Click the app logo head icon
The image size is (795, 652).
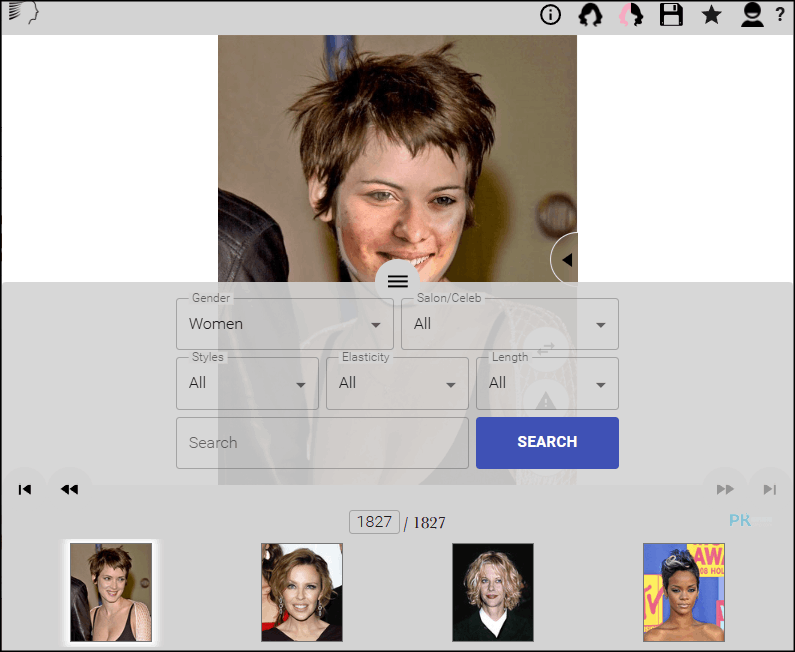click(x=23, y=13)
